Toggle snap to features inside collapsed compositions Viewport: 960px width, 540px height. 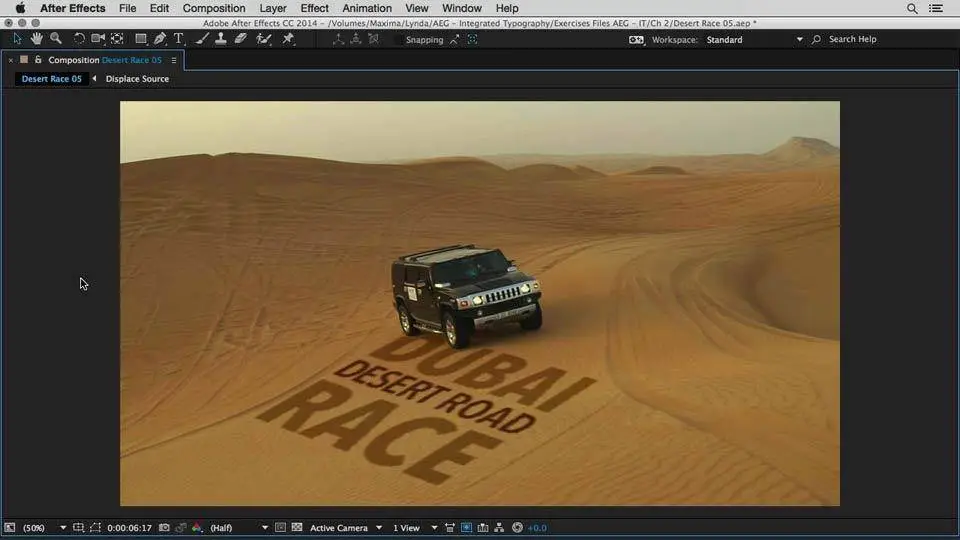point(473,39)
